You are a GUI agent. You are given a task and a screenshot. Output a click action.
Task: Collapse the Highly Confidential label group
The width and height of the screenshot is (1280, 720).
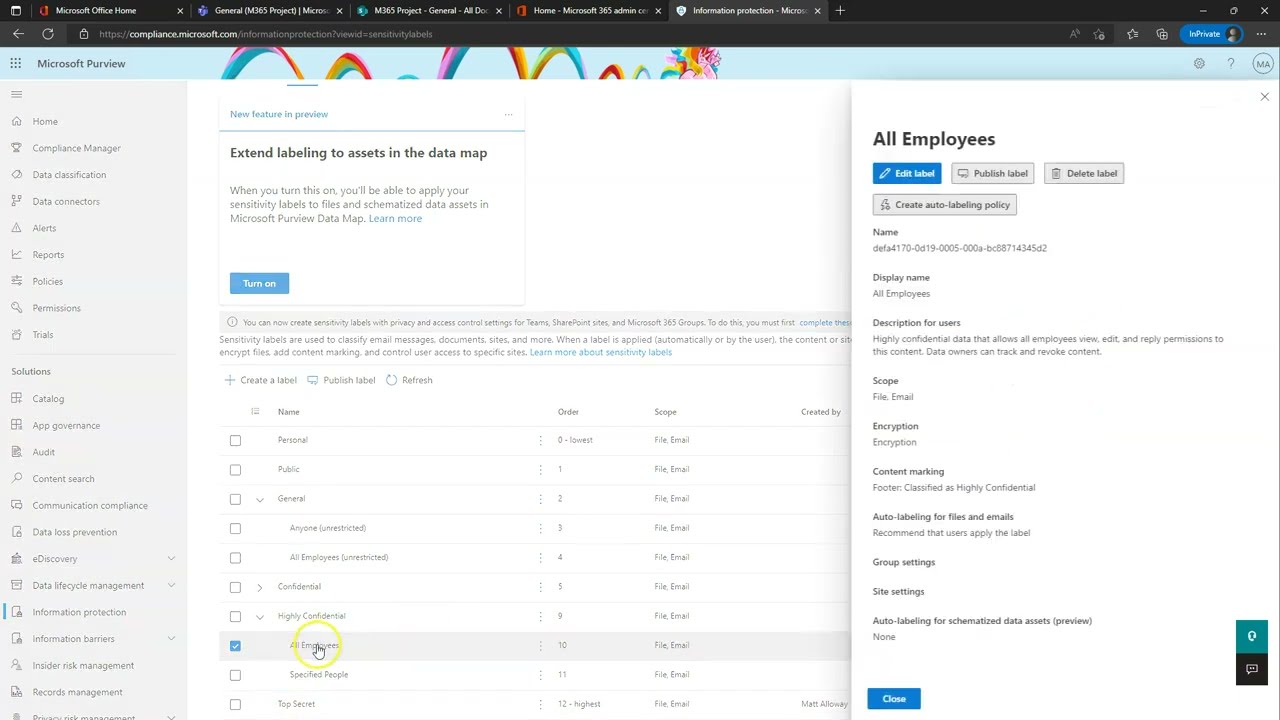[x=260, y=616]
